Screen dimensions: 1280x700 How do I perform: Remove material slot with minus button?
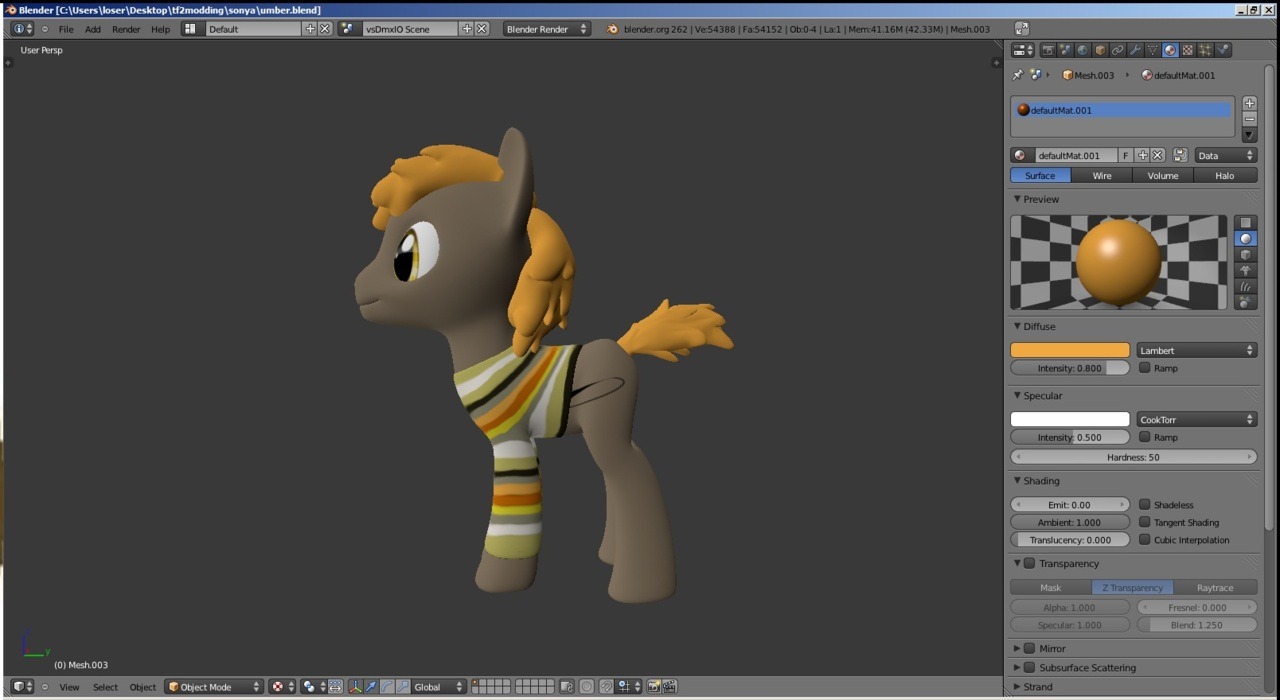[x=1249, y=119]
